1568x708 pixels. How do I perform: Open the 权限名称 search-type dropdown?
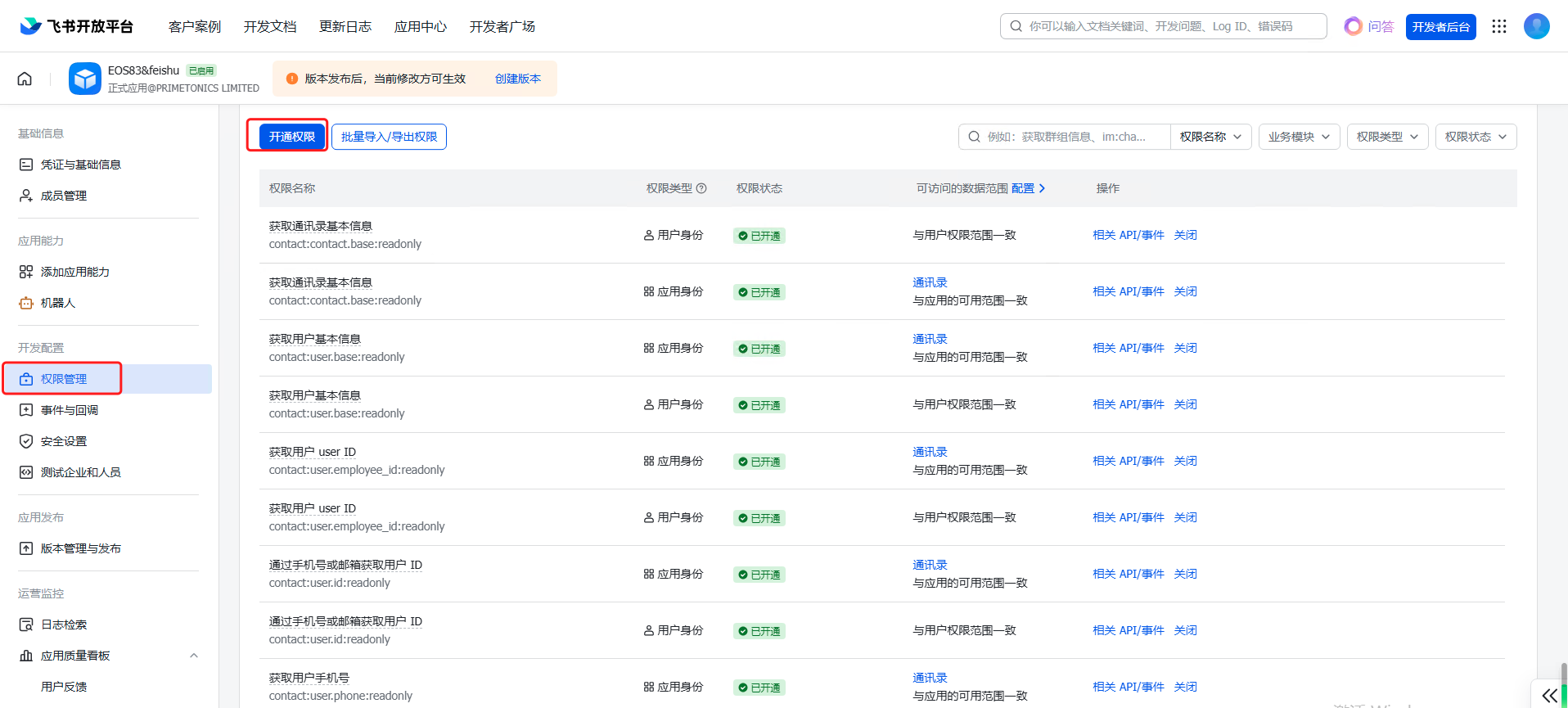(1210, 137)
